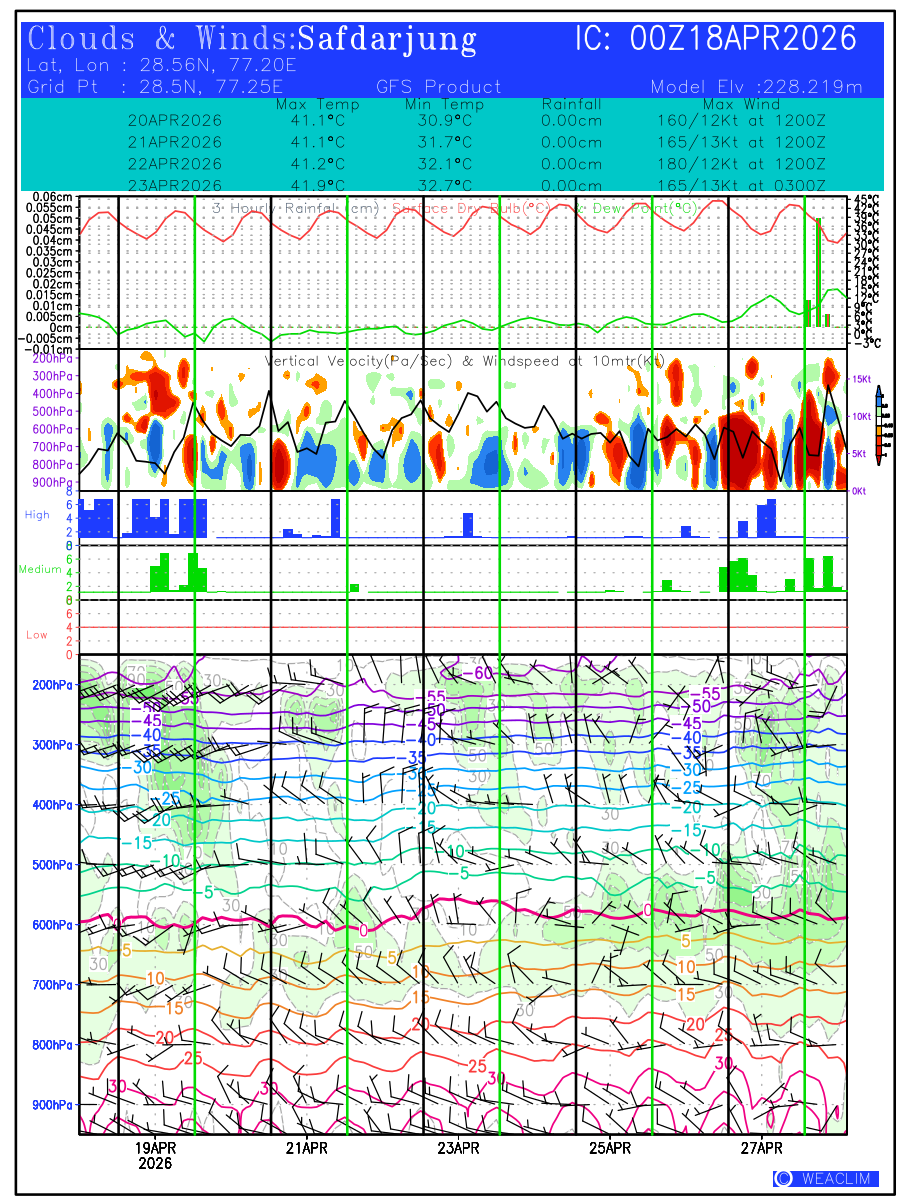Click the High cloud panel label
900x1200 pixels.
click(37, 515)
